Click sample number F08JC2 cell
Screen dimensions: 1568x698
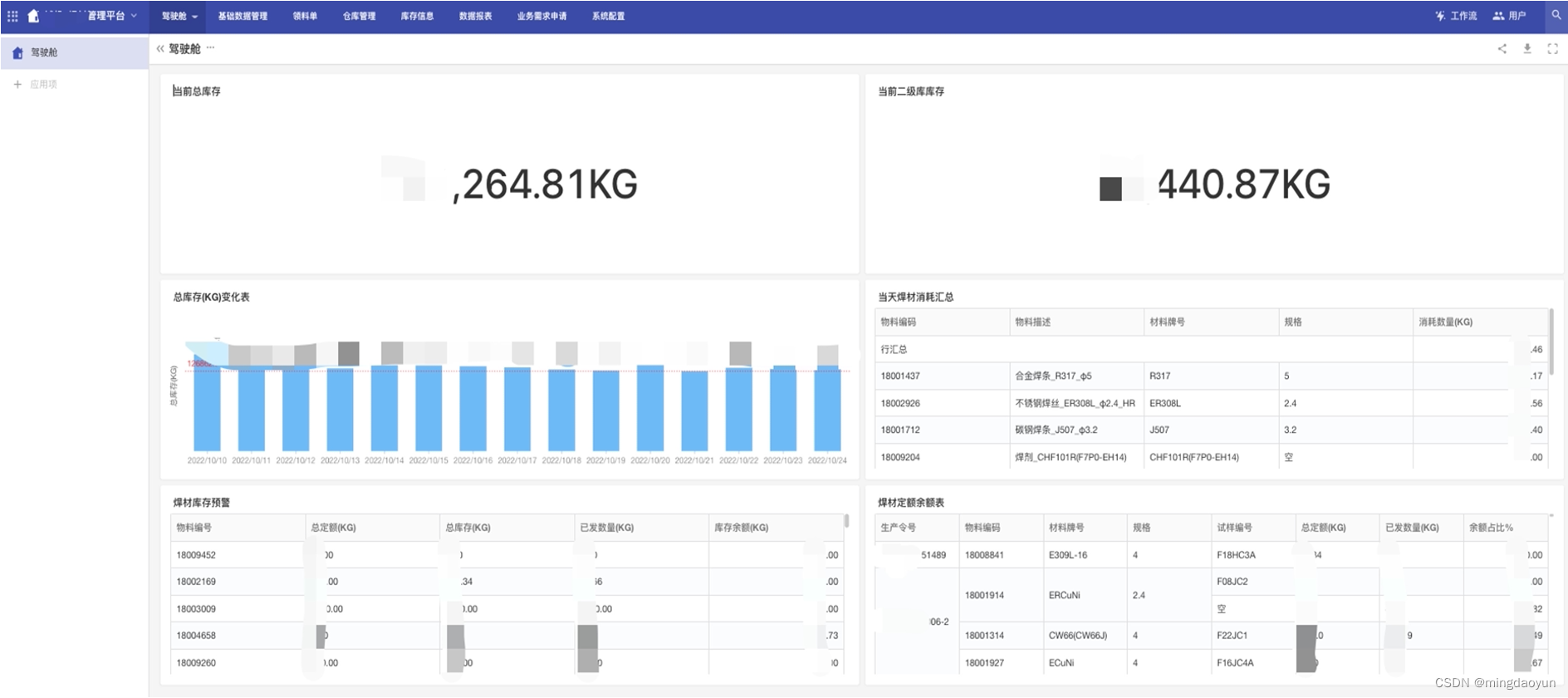pyautogui.click(x=1253, y=582)
